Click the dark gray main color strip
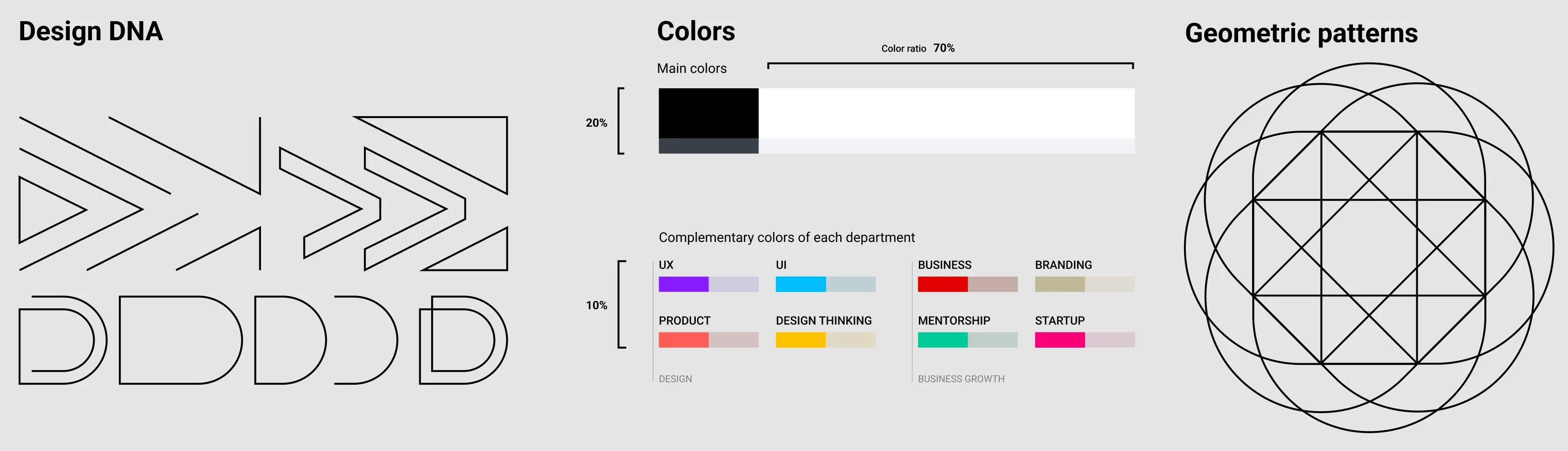Viewport: 1568px width, 451px height. [709, 146]
